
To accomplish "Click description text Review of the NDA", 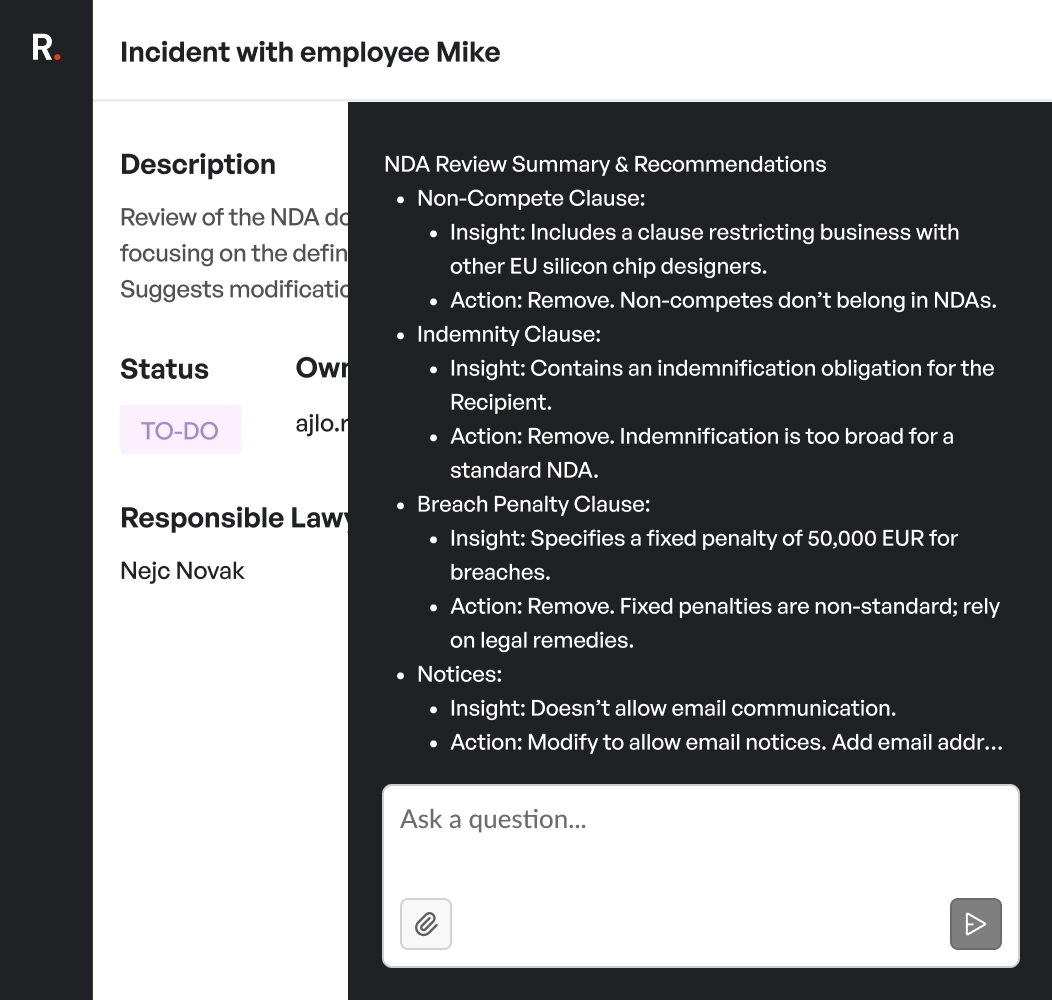I will pos(234,253).
